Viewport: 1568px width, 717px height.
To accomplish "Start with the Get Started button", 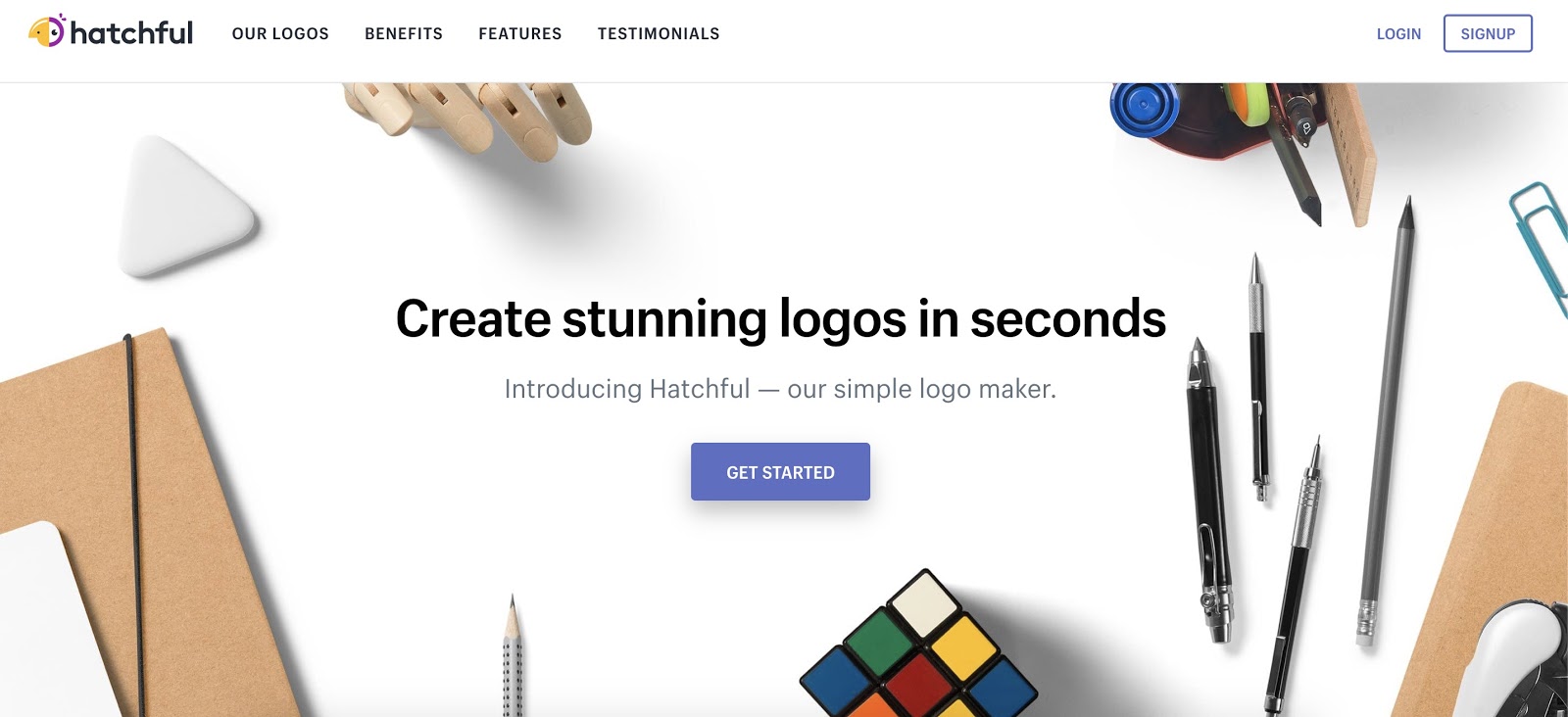I will click(780, 472).
